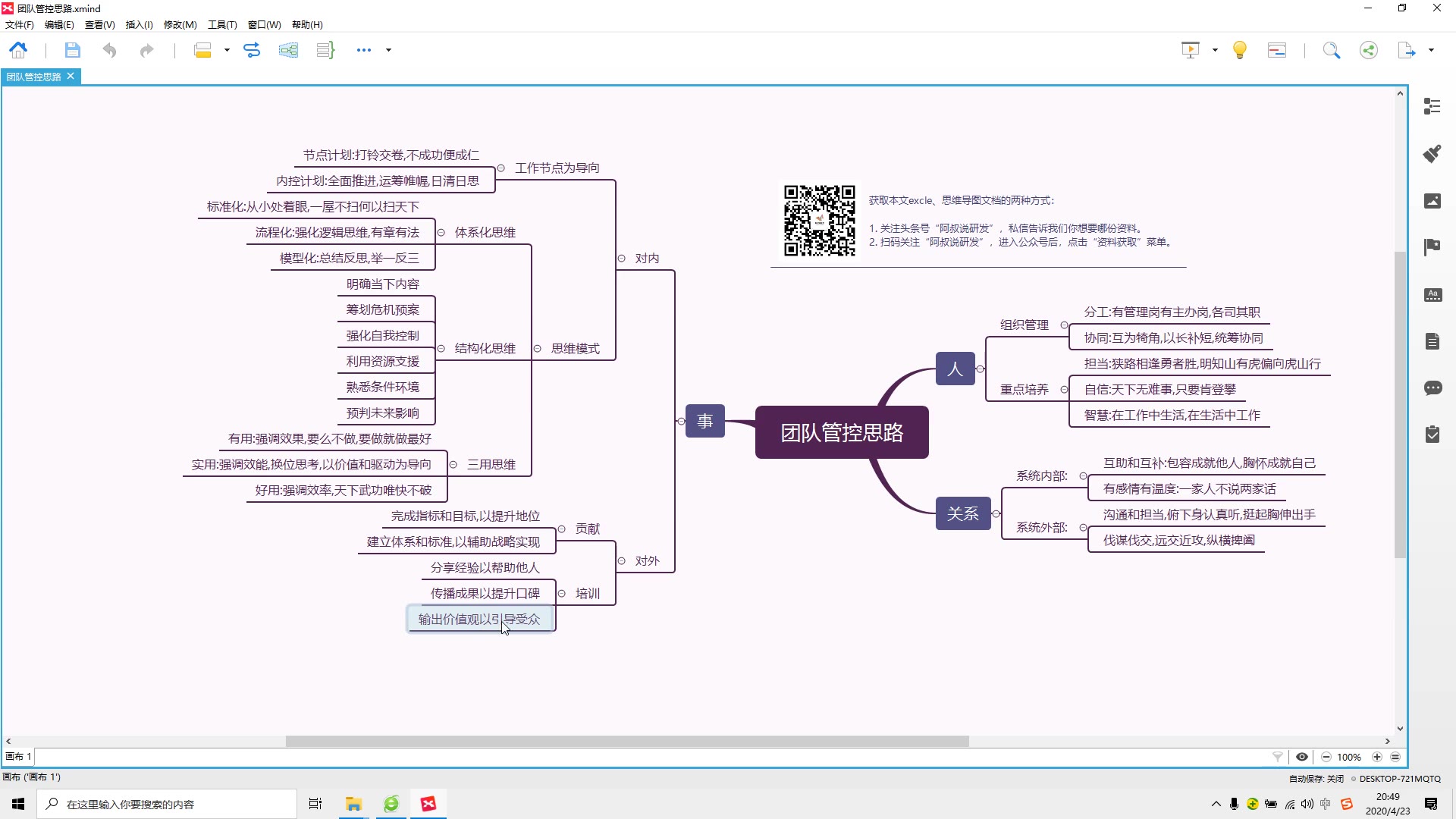Open the Task info clipboard panel

[1432, 435]
